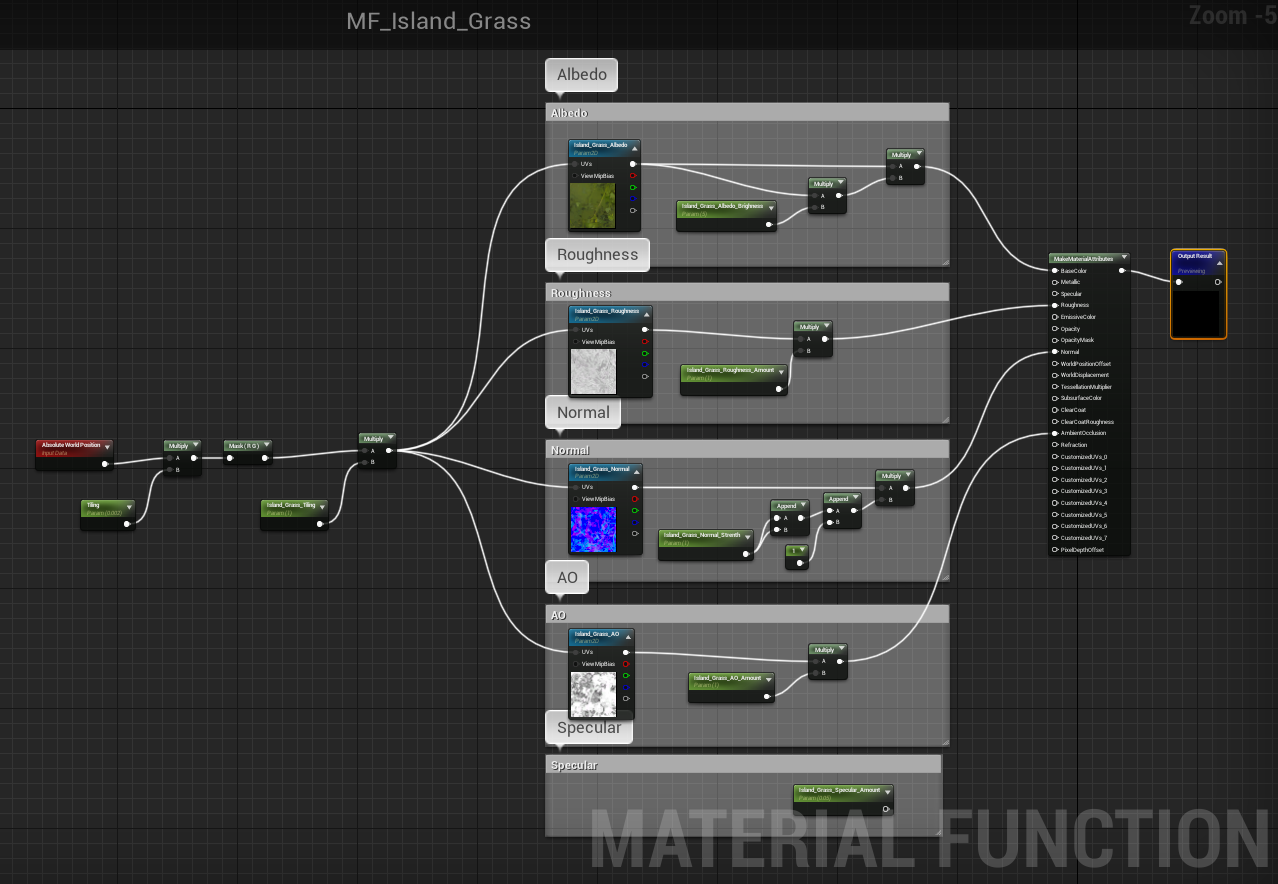Screen dimensions: 1278x884
Task: Expand the Island_Grass_Normal_Strenth node arrow
Action: pos(747,536)
